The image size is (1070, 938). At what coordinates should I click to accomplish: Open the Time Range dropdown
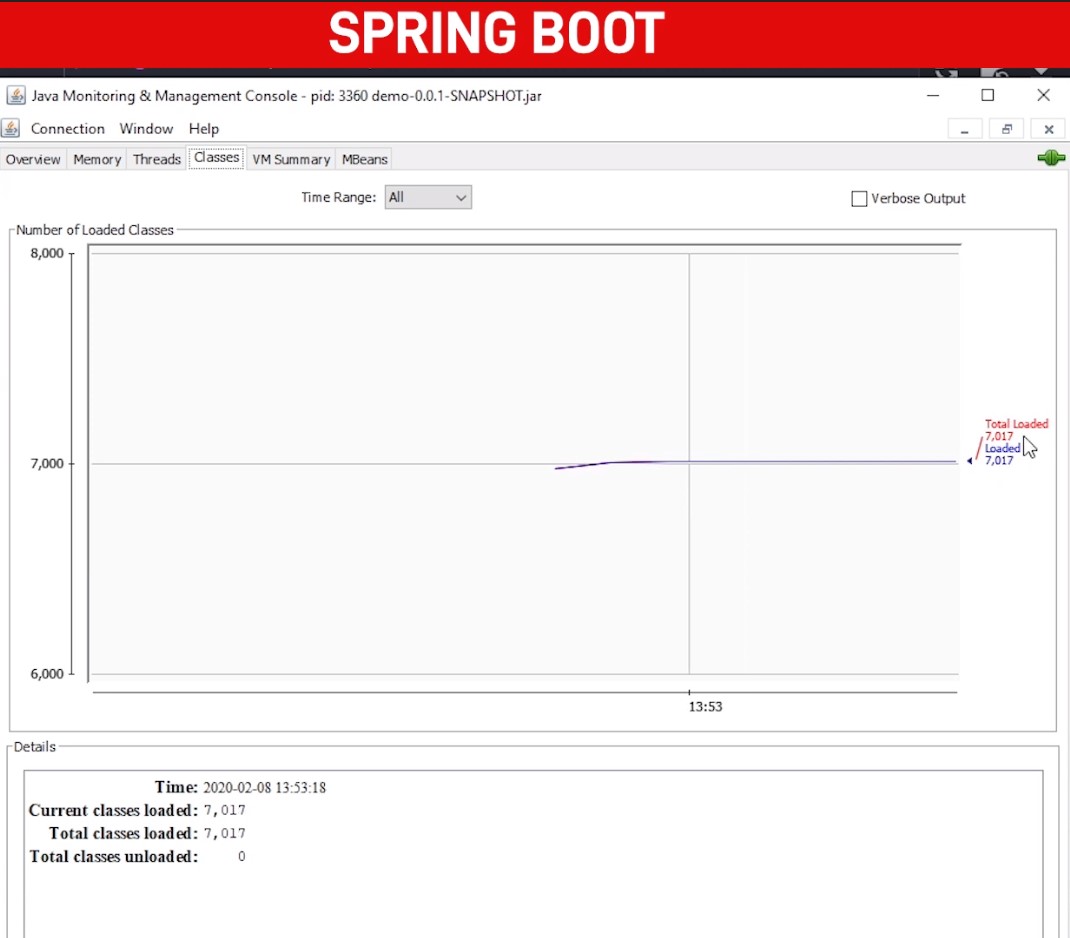428,197
